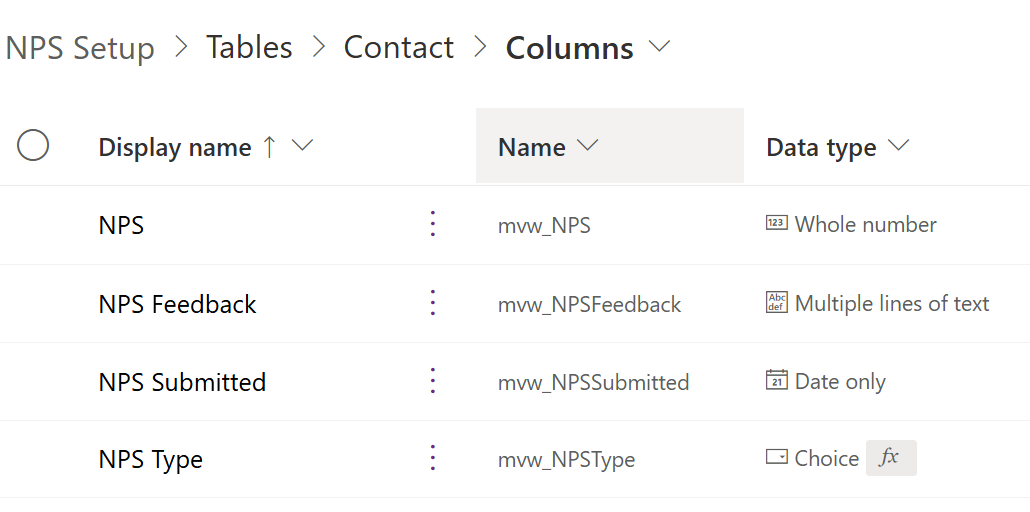Toggle the select all rows circle

point(33,146)
